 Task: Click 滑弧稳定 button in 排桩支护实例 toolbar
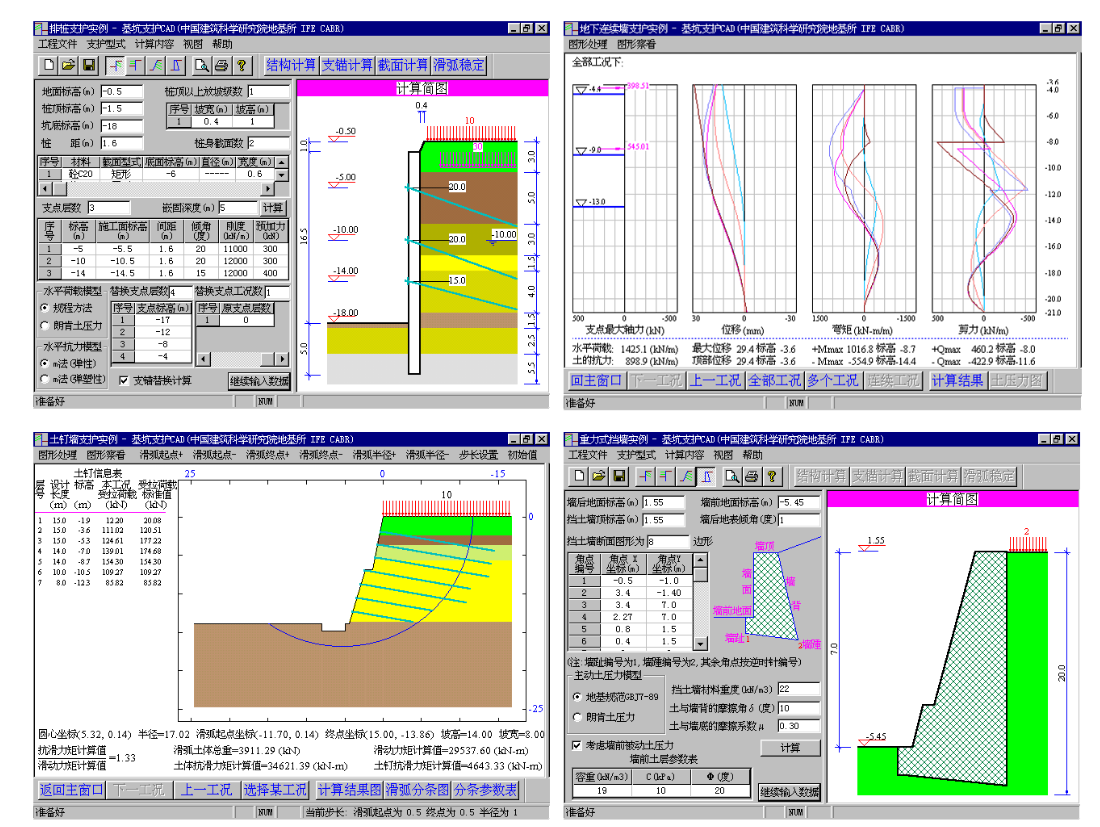click(x=459, y=65)
